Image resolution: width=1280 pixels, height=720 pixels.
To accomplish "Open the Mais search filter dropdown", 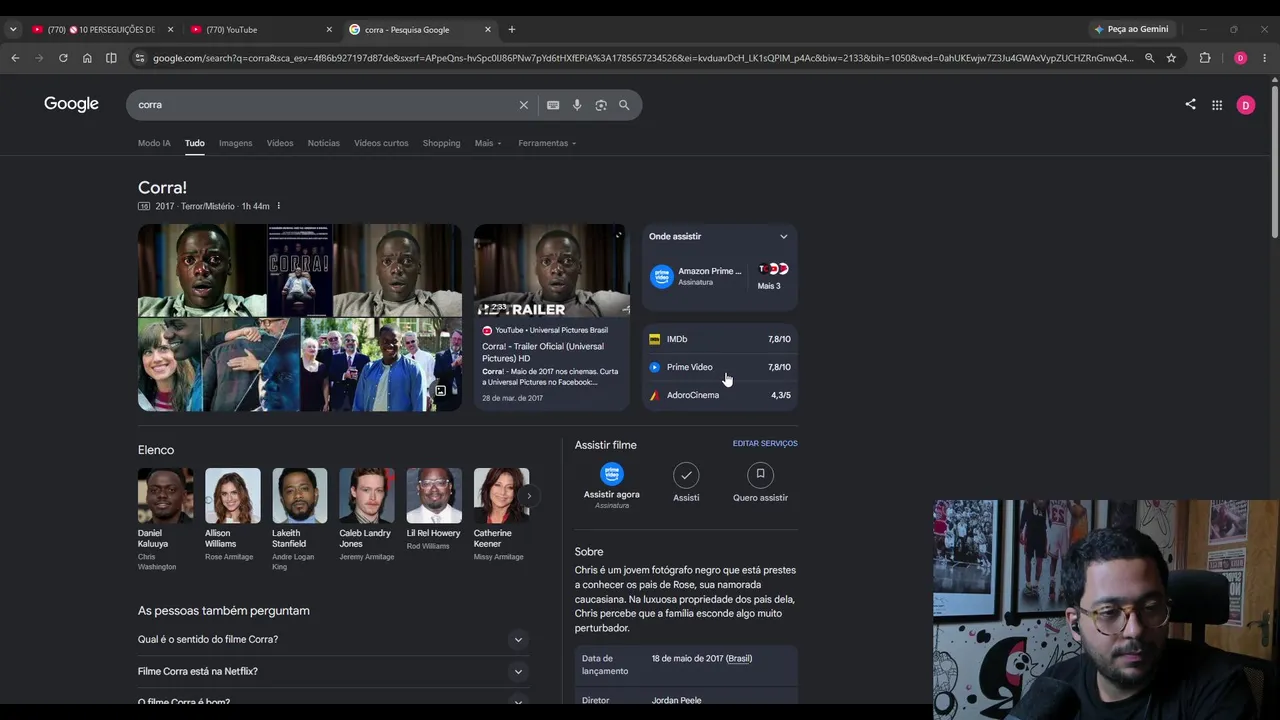I will (488, 143).
